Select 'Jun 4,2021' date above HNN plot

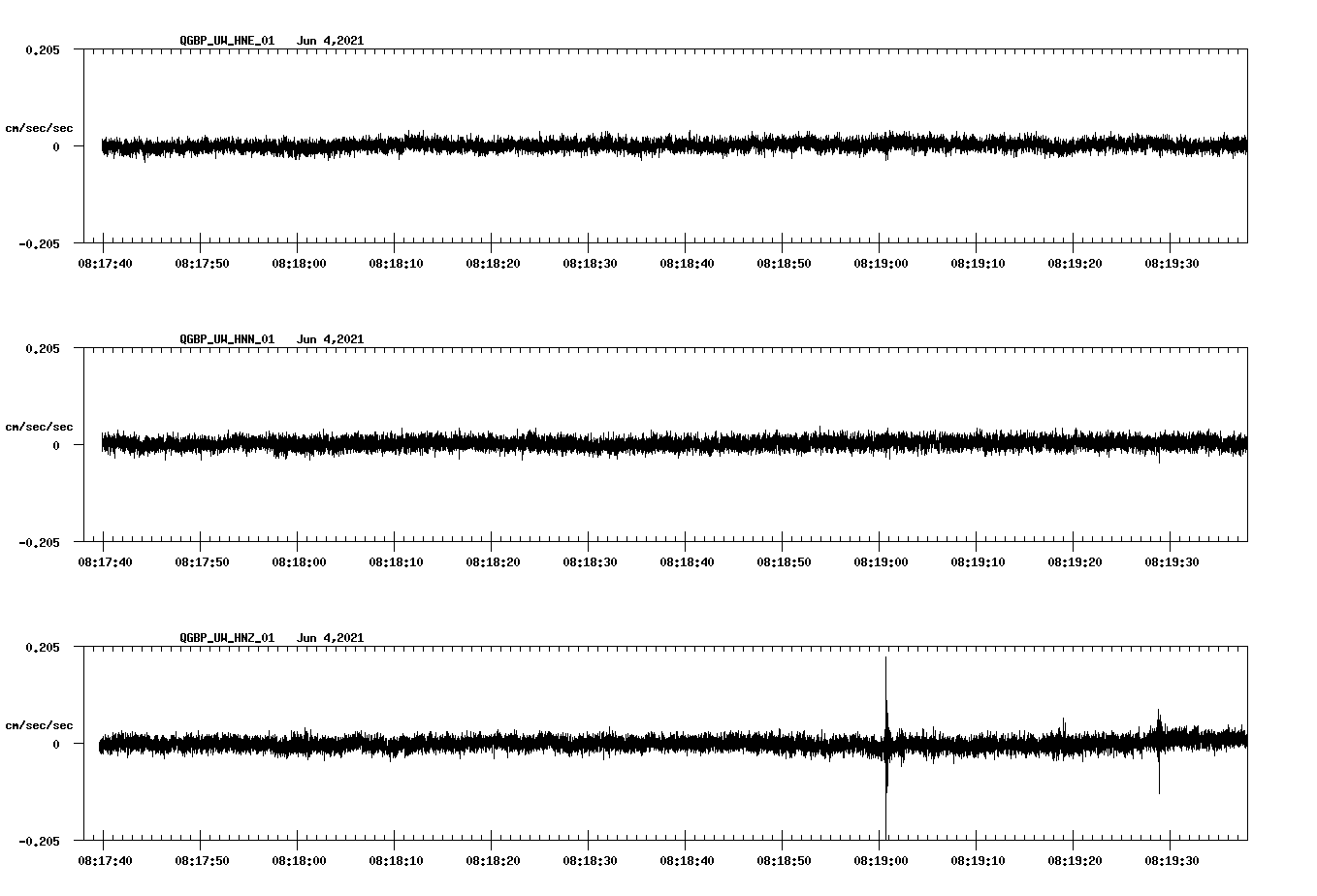(331, 339)
